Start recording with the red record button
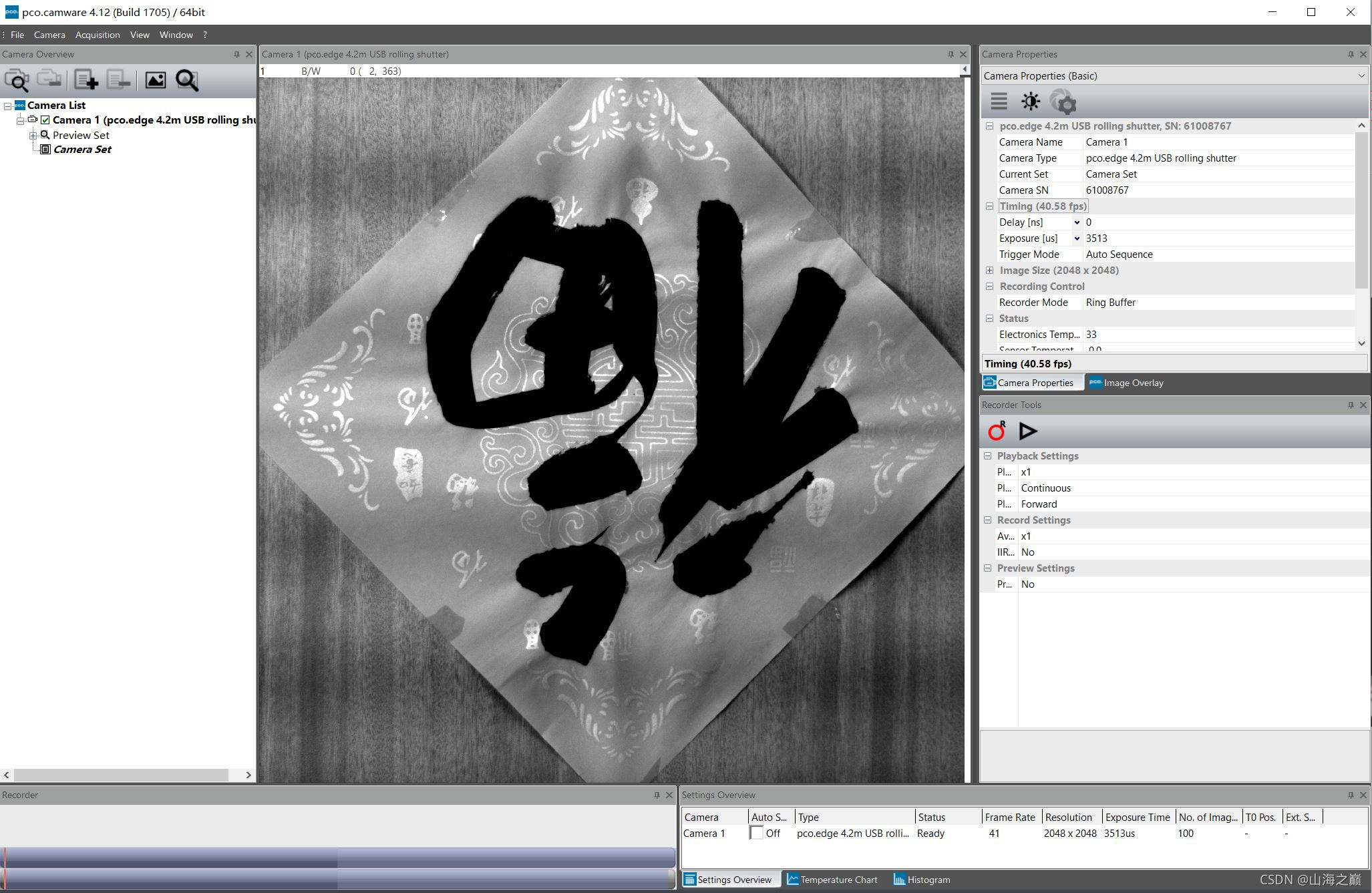 (996, 431)
